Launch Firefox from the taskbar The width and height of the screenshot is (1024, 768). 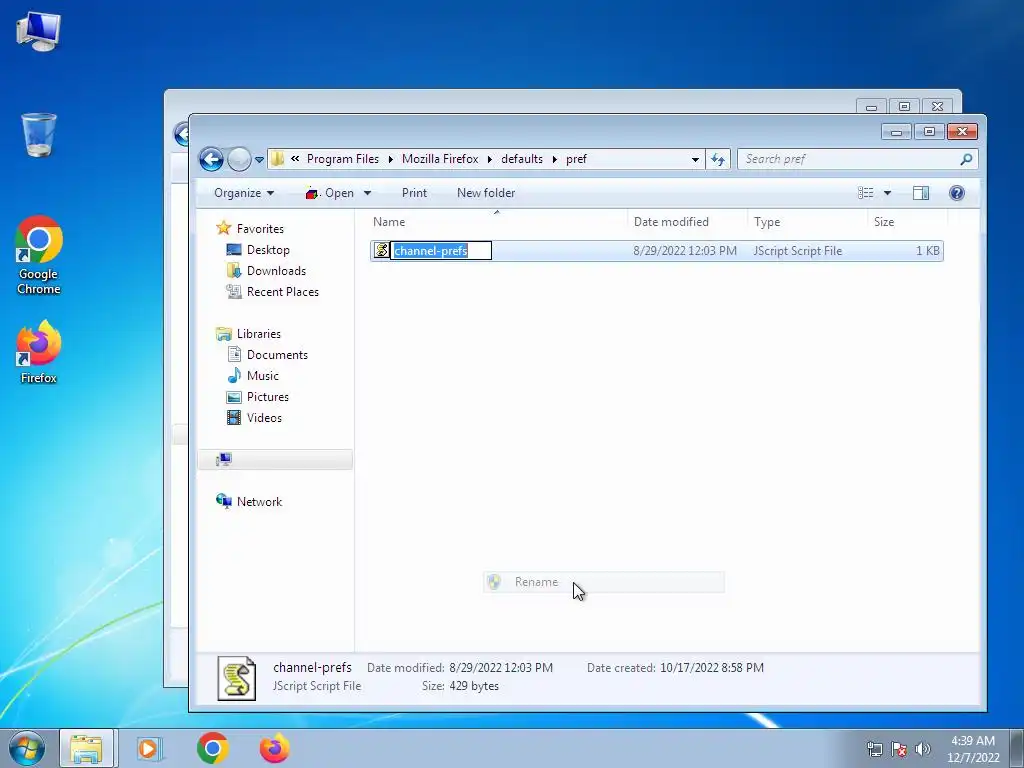(274, 748)
